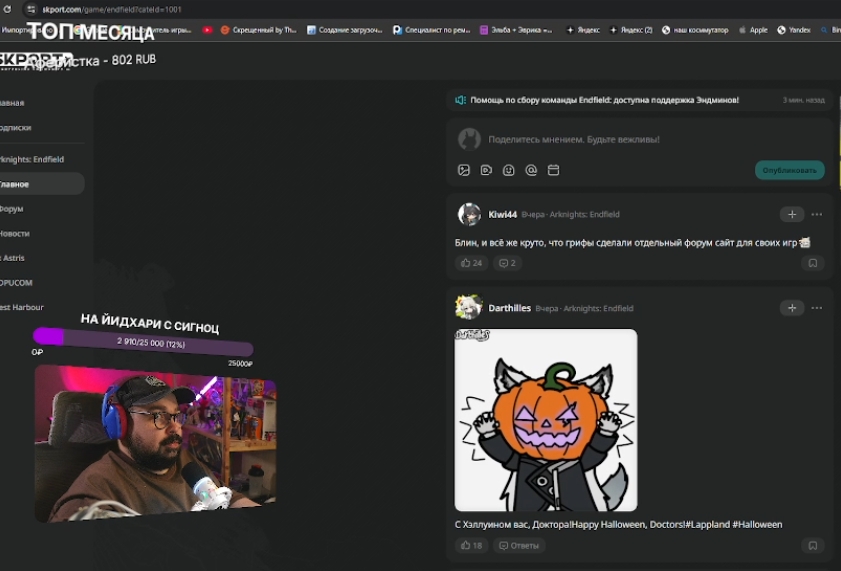Publish the post with 'Опубликовать'

(790, 170)
